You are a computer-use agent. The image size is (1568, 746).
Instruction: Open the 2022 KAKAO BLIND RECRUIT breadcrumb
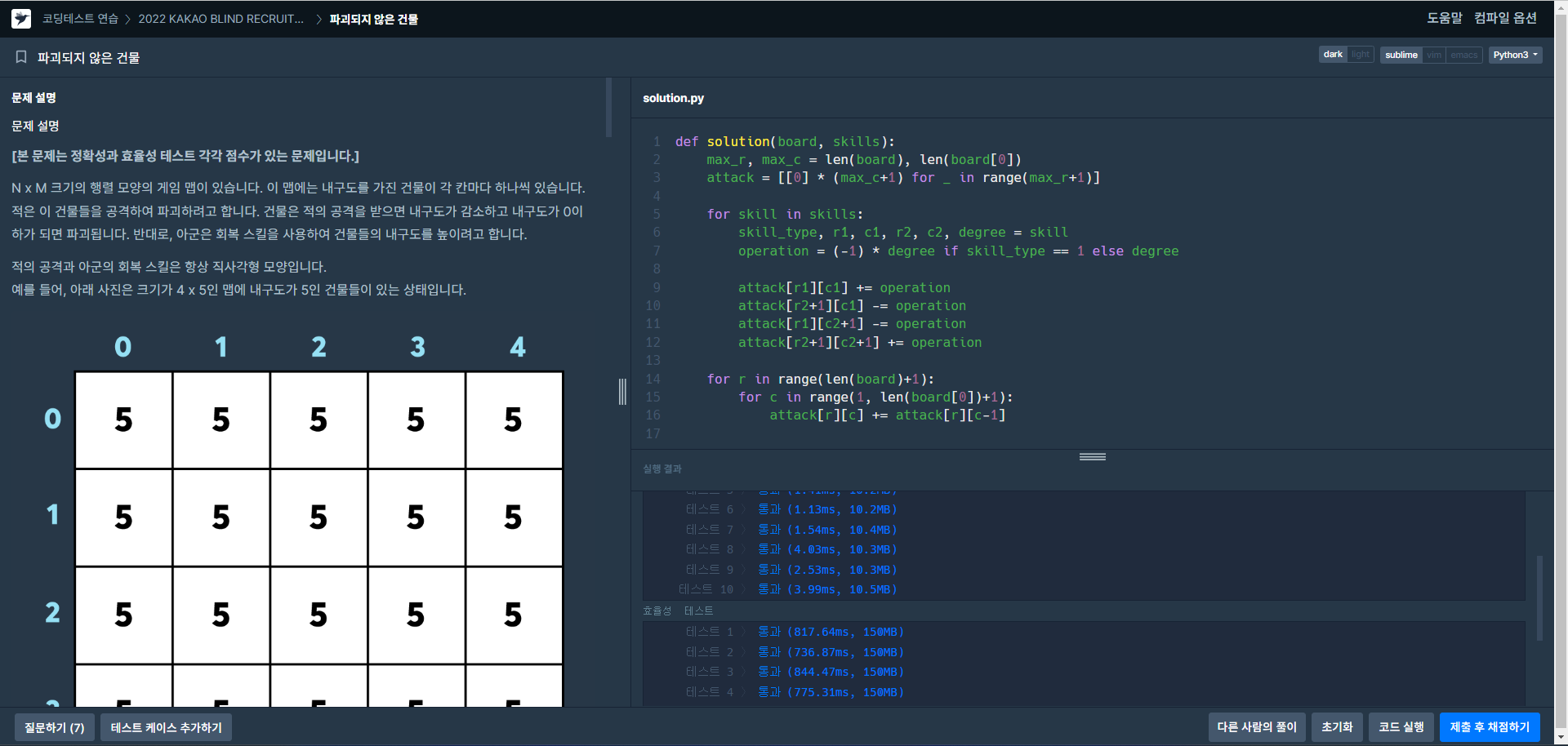220,19
